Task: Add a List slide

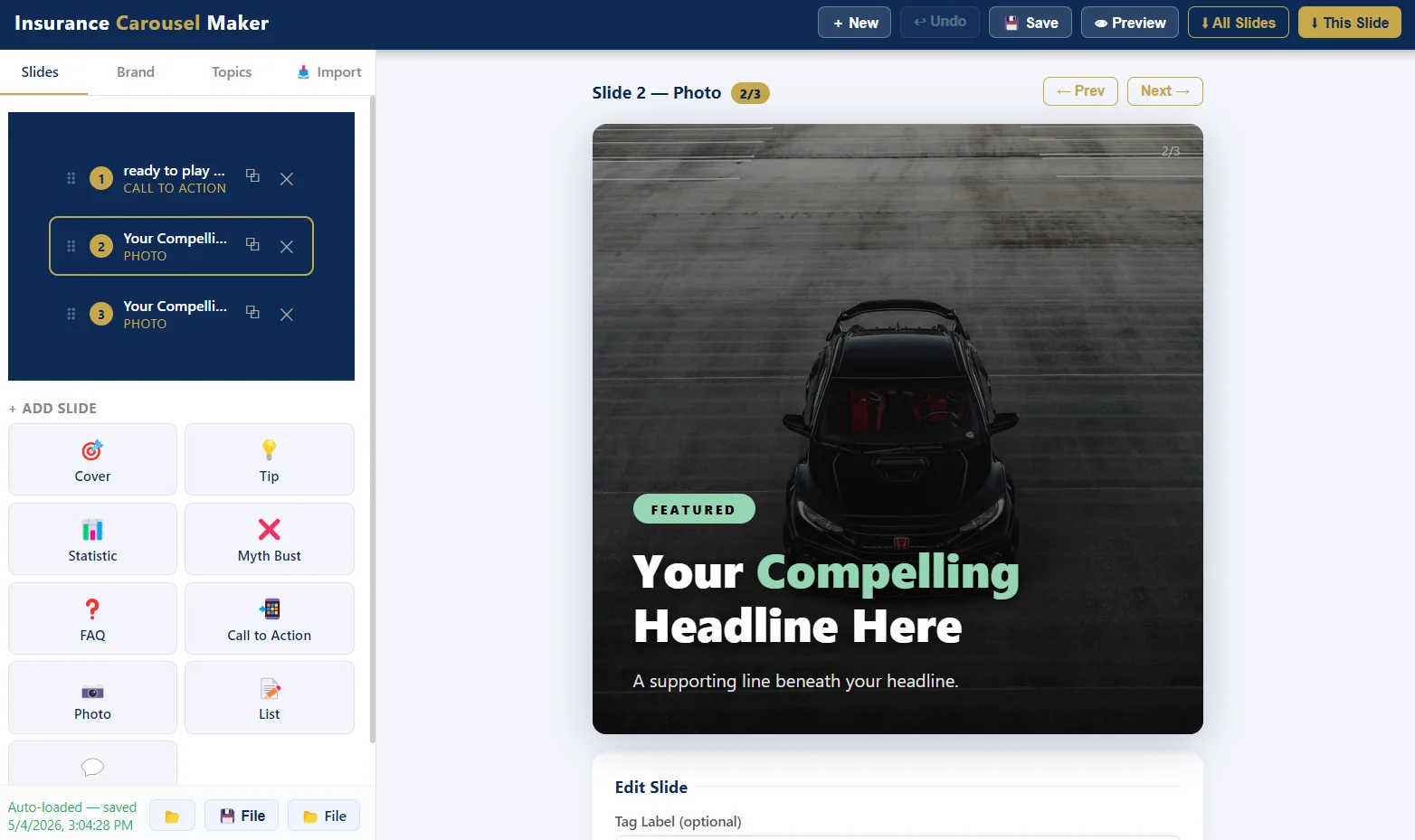Action: tap(270, 697)
